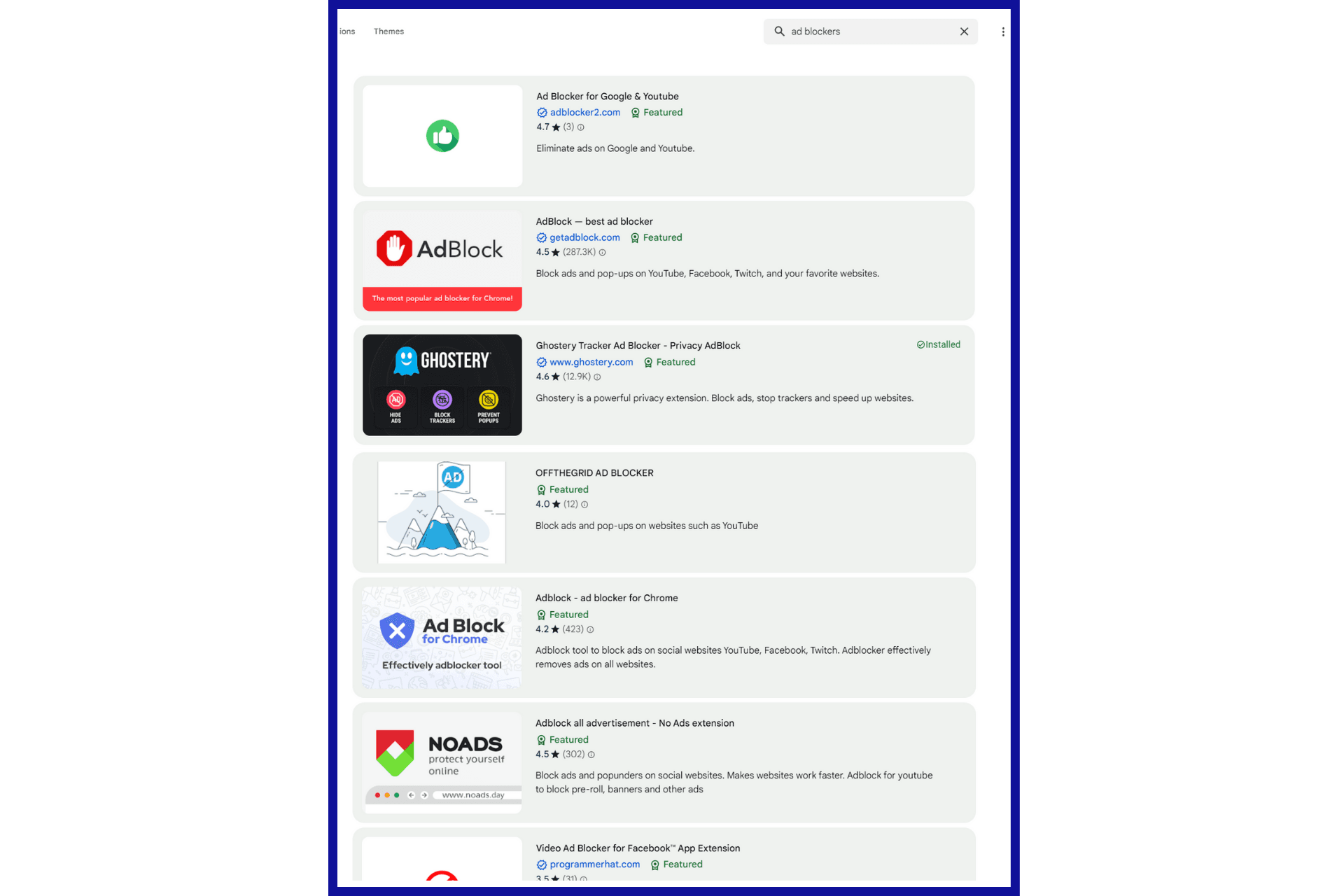Click the Installed label on Ghostery result
The width and height of the screenshot is (1344, 896).
(938, 344)
